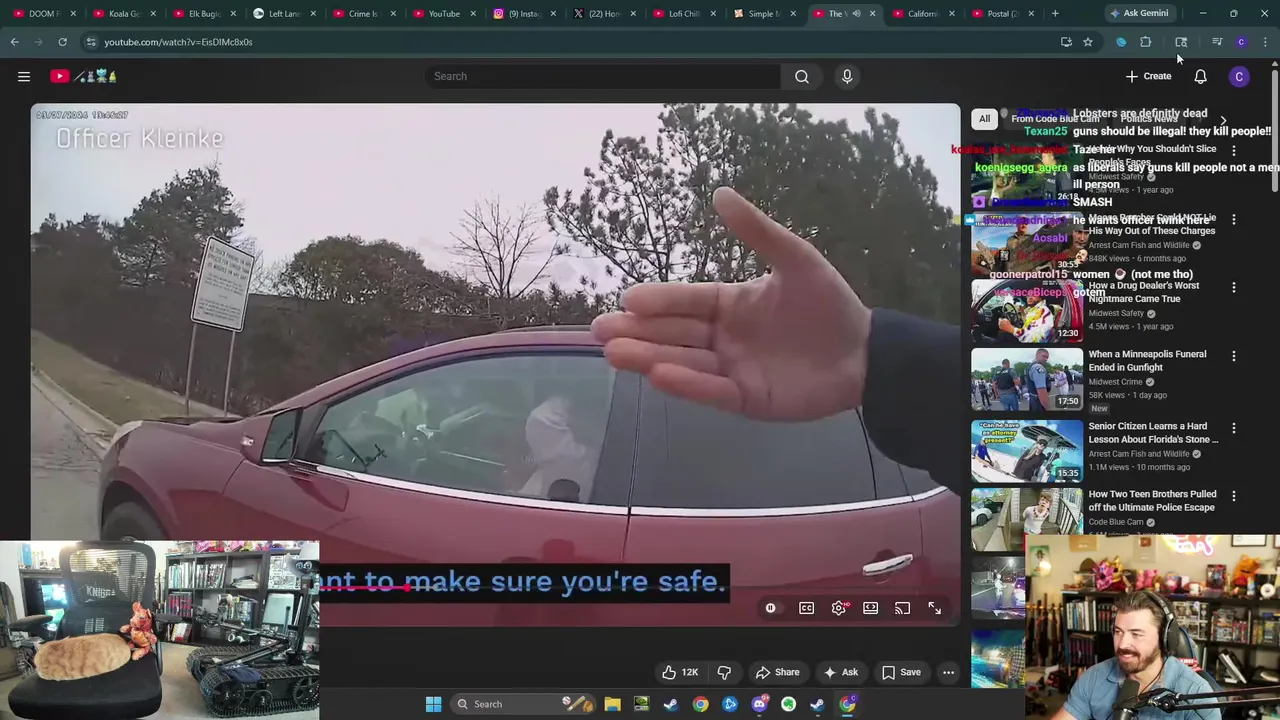Open Discord from taskbar
The width and height of the screenshot is (1280, 720).
(x=759, y=704)
